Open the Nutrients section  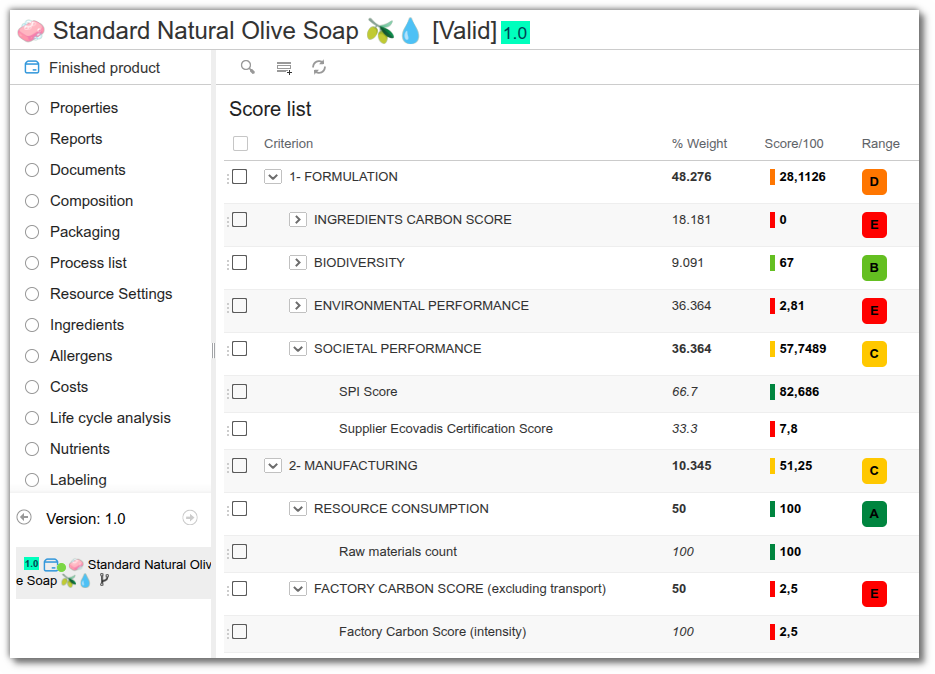pos(80,449)
